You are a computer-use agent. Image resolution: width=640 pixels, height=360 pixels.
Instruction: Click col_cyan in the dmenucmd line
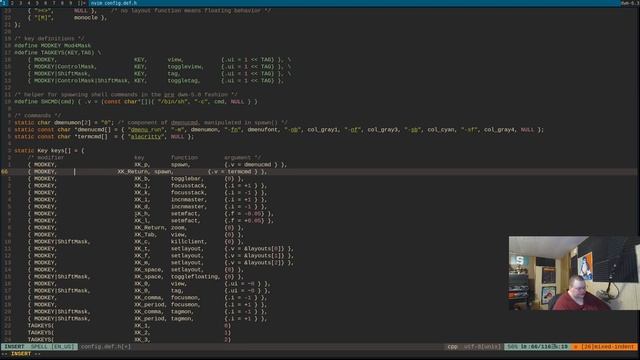coord(441,129)
